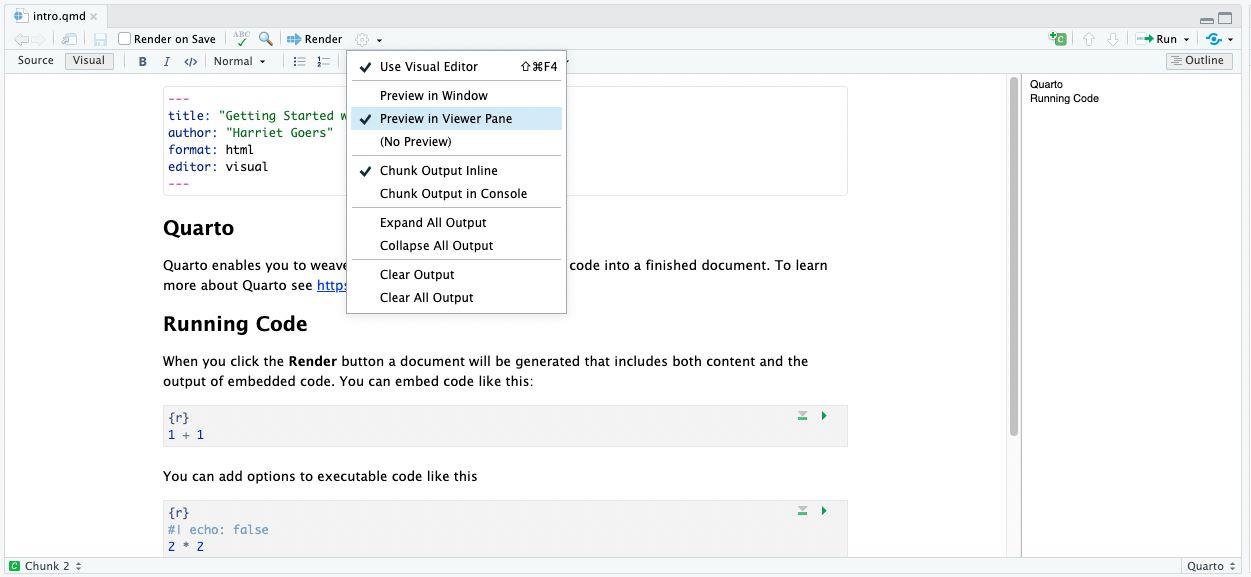Choose Chunk Output in Console
Viewport: 1251px width, 577px height.
pos(453,194)
